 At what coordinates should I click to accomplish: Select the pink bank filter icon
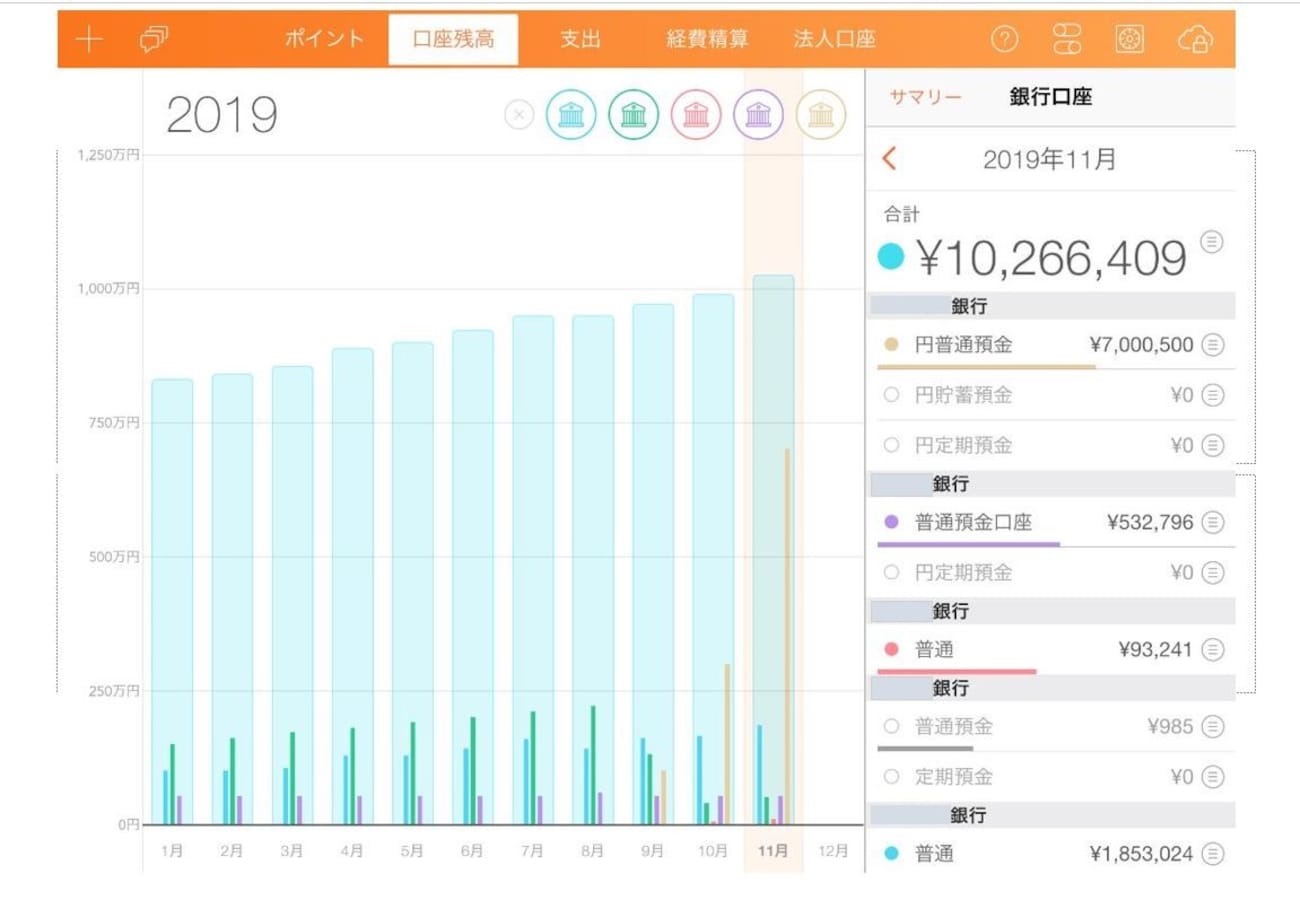click(695, 116)
